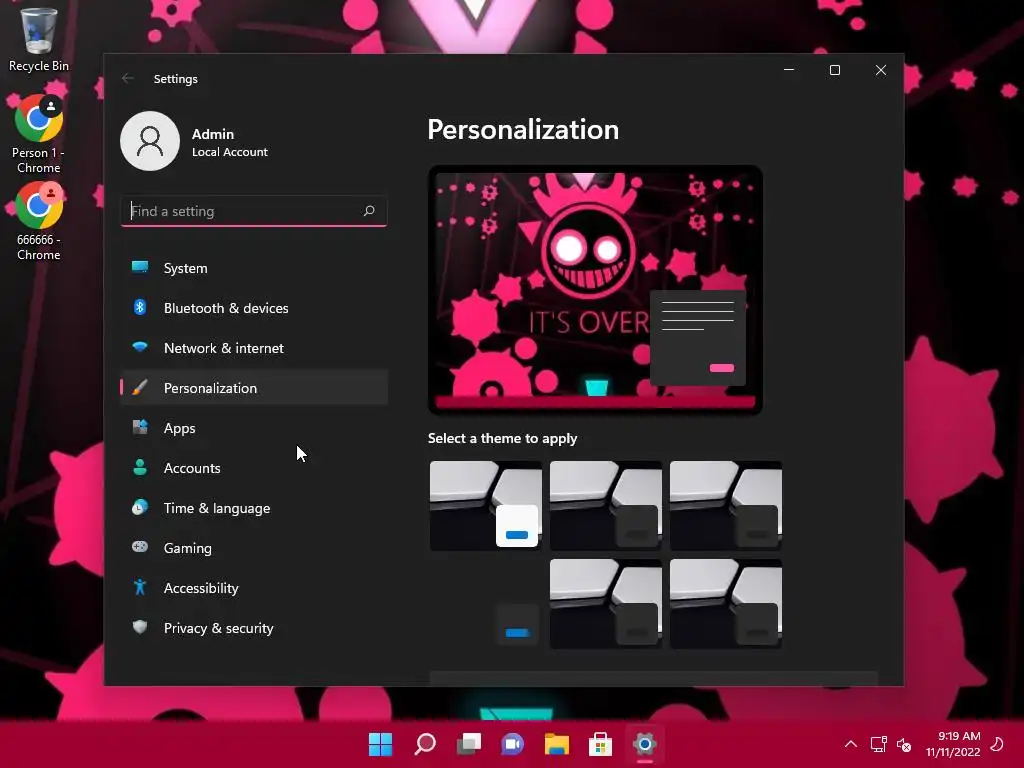Click the Admin Local Account name

click(229, 142)
